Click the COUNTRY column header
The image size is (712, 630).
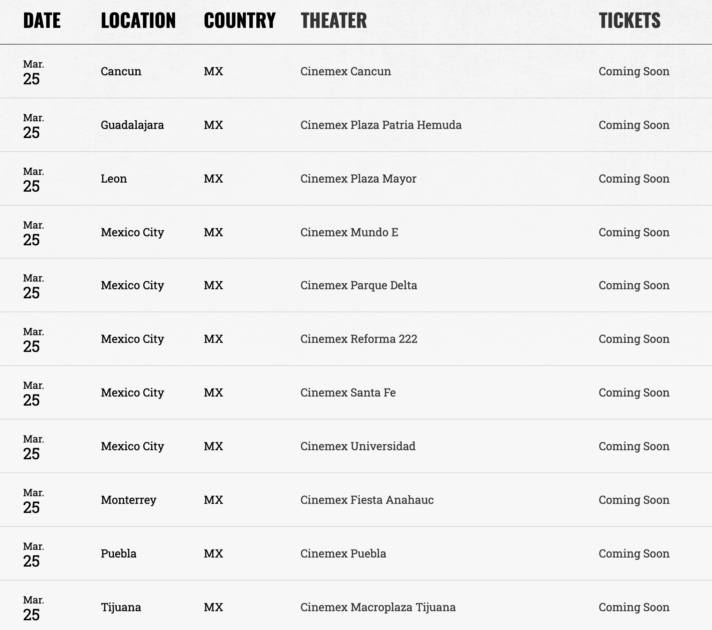[239, 20]
